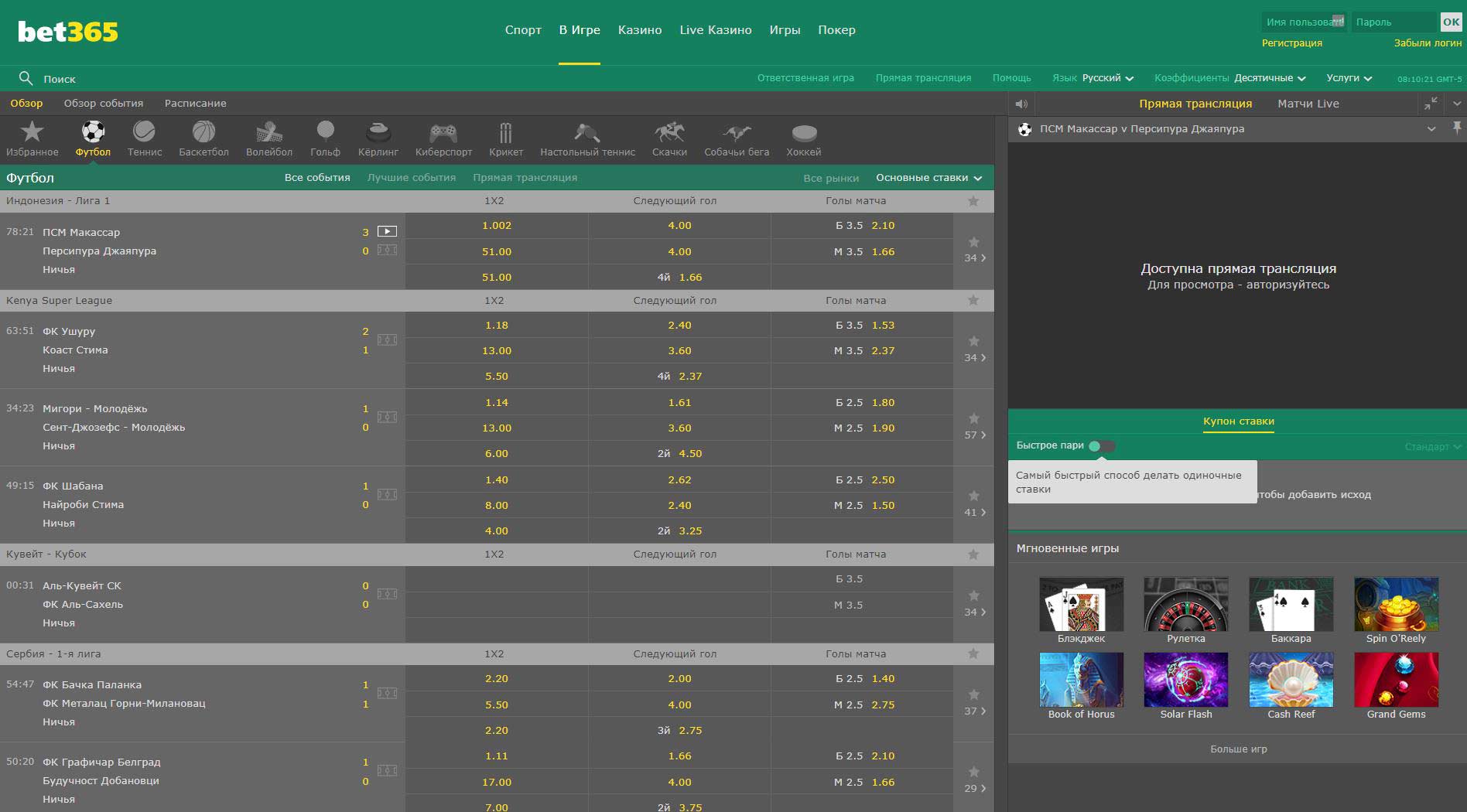Star the ФК Ушуру match as favorite

974,341
